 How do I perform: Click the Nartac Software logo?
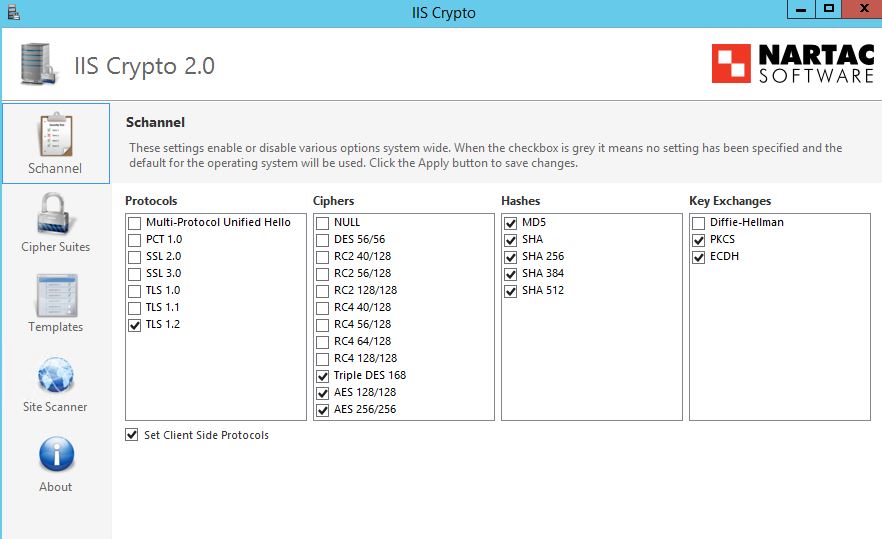tap(793, 64)
